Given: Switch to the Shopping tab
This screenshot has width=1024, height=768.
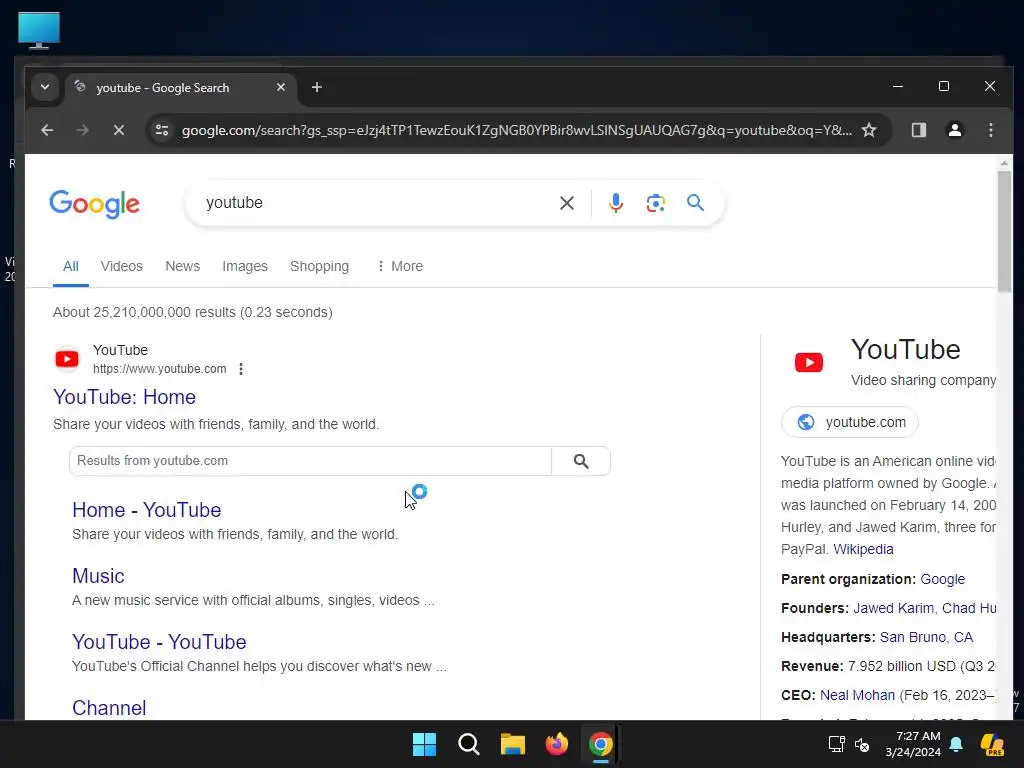Looking at the screenshot, I should (x=319, y=266).
